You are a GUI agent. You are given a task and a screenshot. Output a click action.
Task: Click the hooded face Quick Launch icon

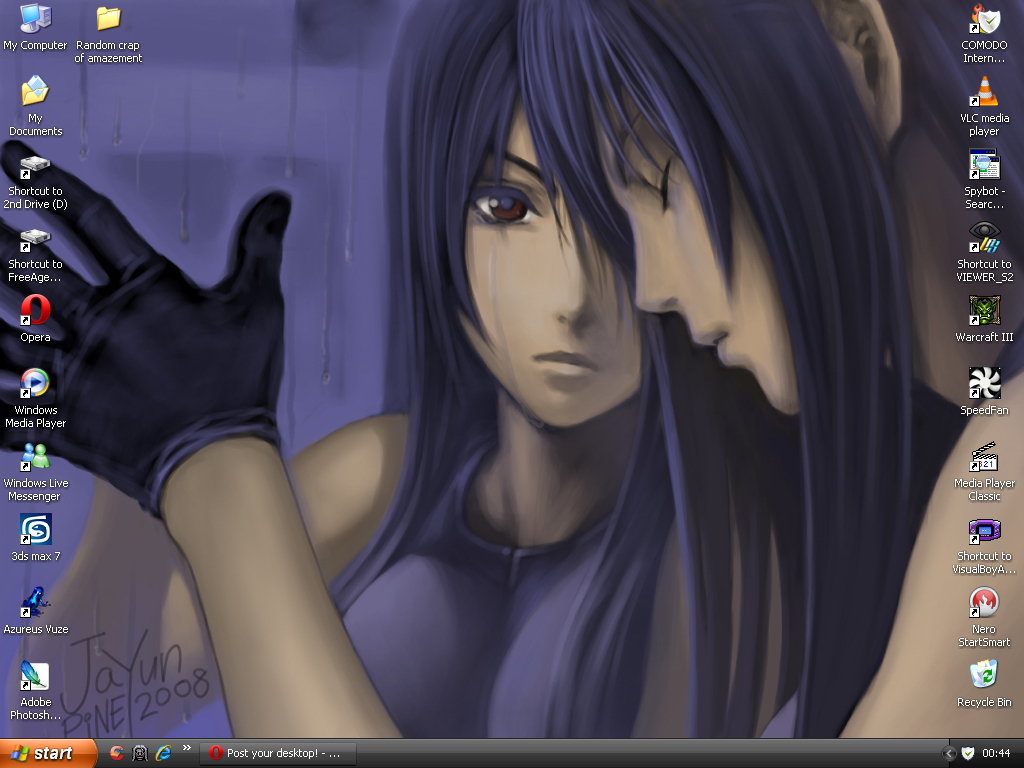[x=140, y=753]
